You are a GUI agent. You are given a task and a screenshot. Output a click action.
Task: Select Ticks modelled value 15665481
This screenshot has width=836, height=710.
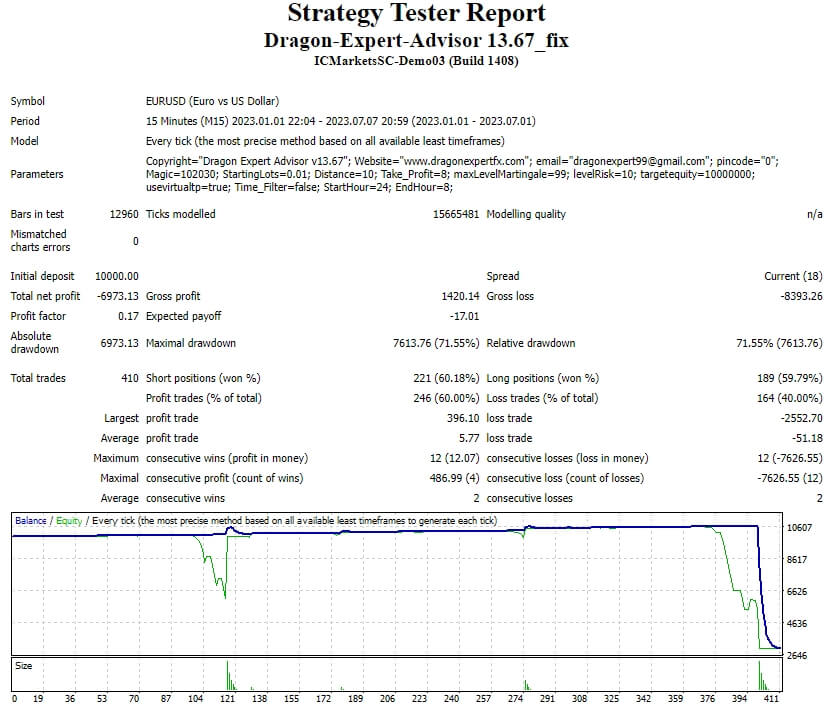[x=456, y=214]
